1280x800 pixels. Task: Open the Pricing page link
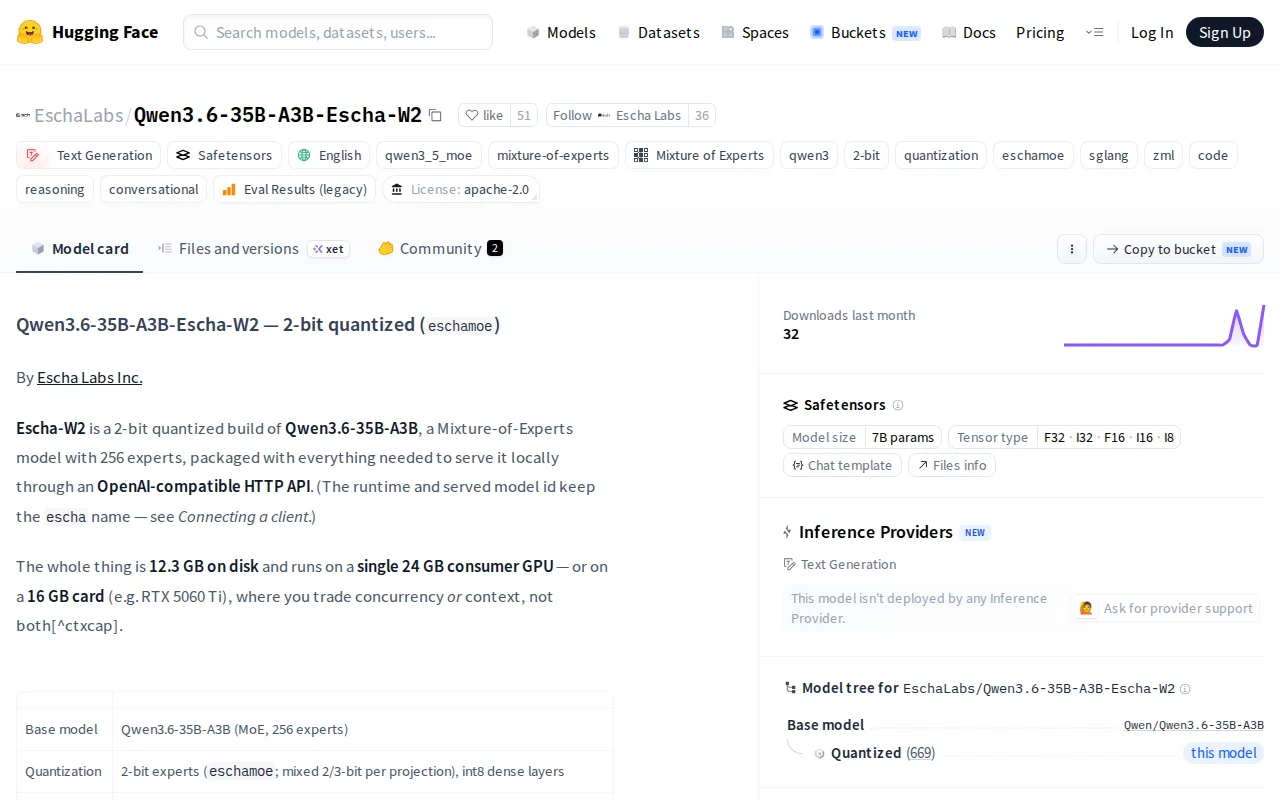click(1040, 32)
